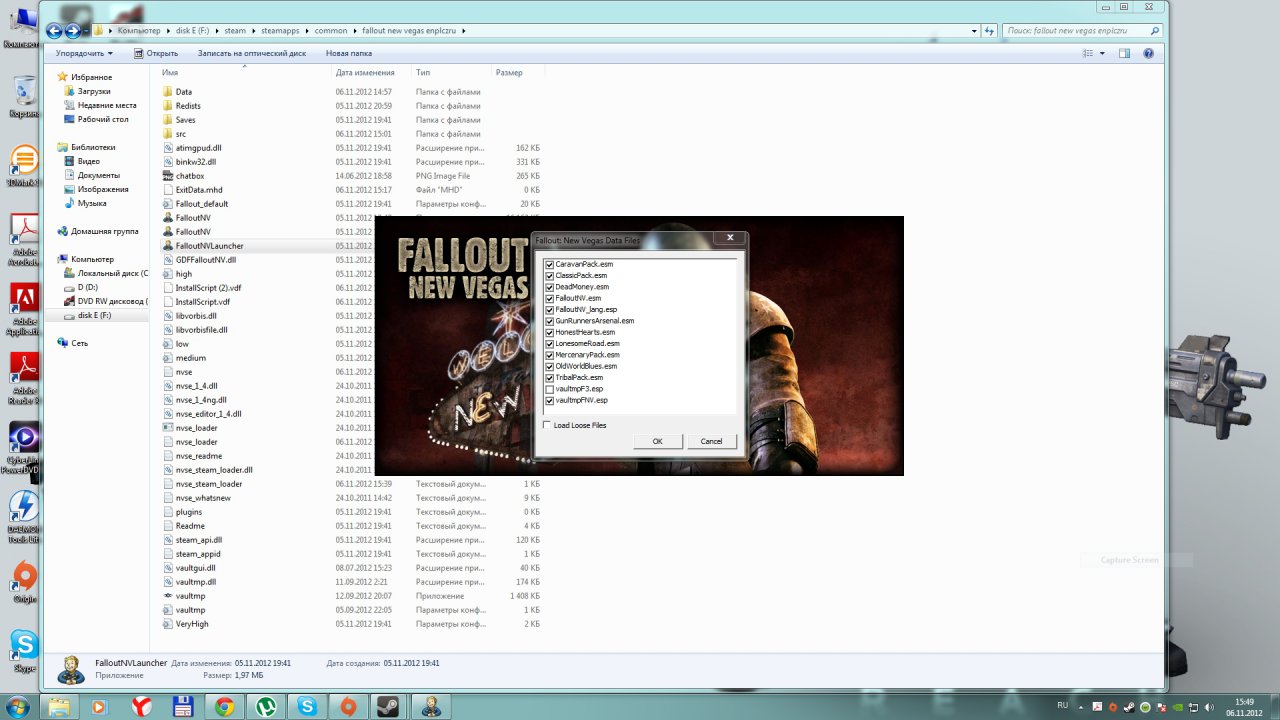Click the Открыть toolbar button
The image size is (1280, 720).
pyautogui.click(x=155, y=53)
